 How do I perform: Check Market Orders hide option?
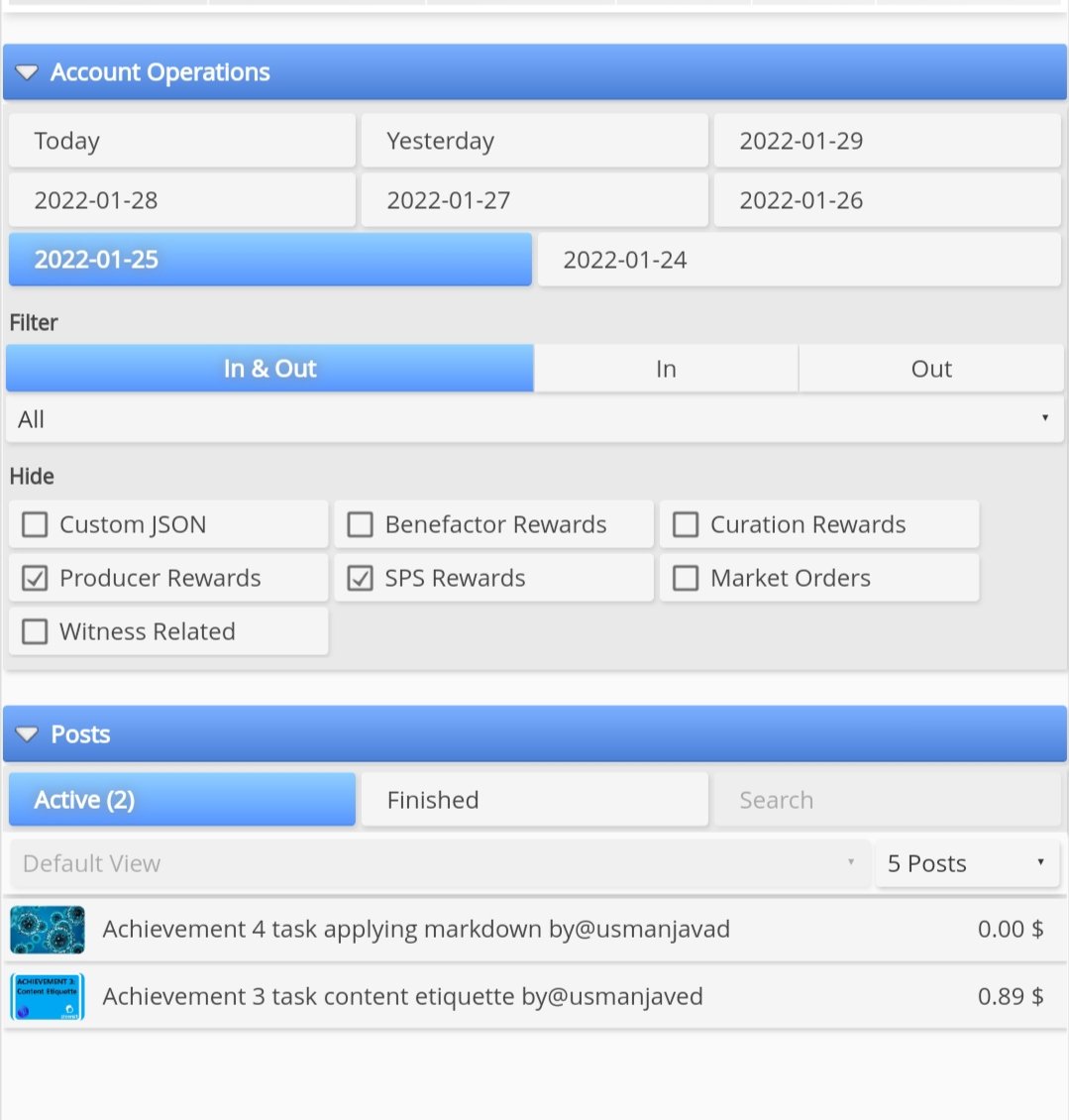(x=686, y=578)
